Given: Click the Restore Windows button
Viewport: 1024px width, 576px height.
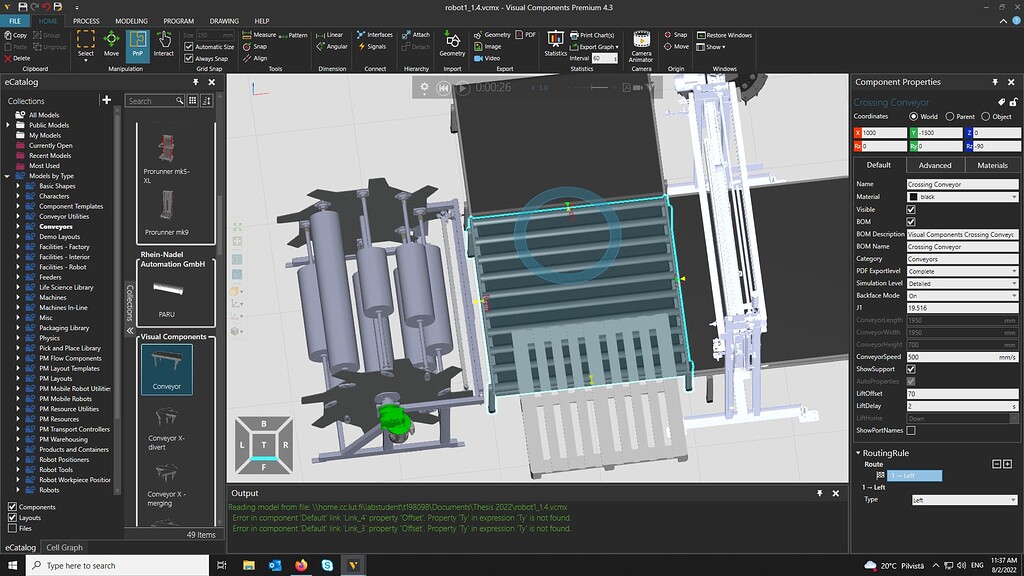Looking at the screenshot, I should (x=723, y=34).
